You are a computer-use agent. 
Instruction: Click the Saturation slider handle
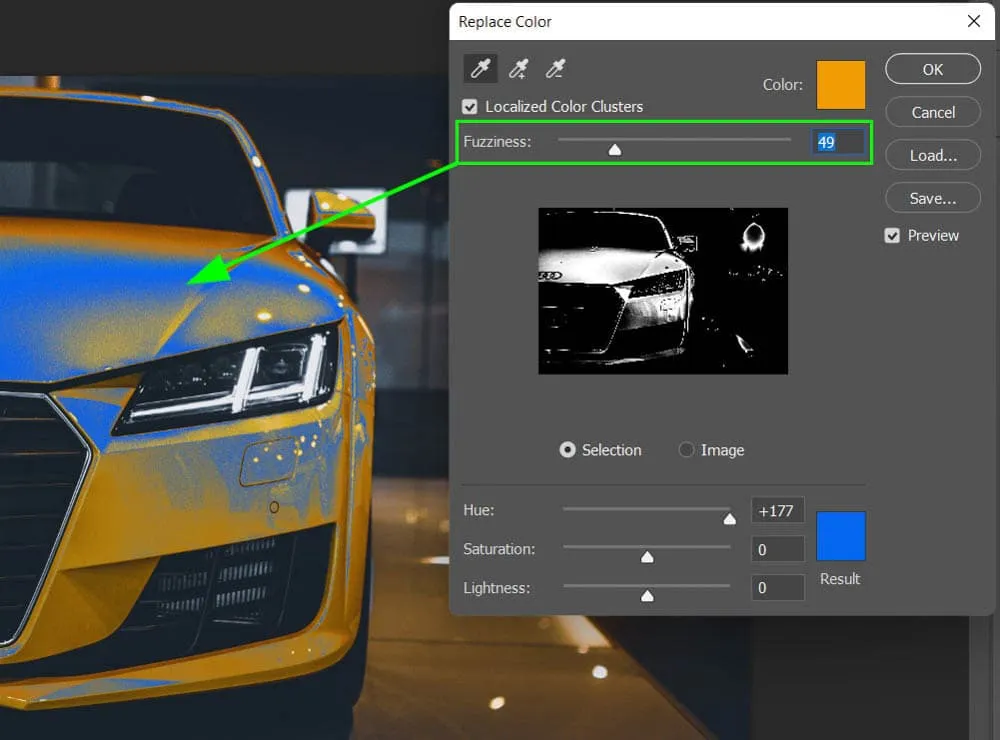647,557
